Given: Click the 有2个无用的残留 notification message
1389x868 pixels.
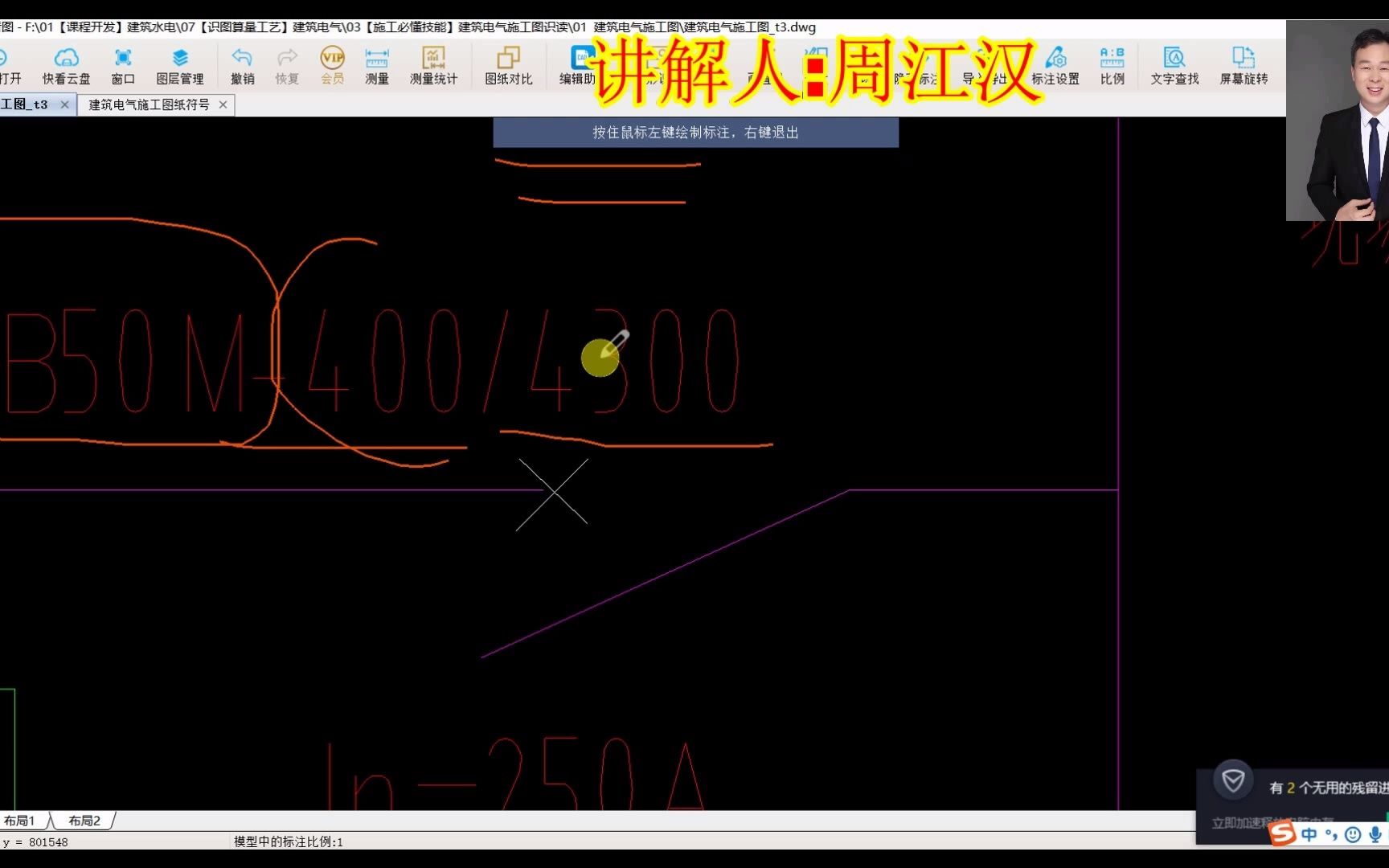Looking at the screenshot, I should [x=1329, y=788].
